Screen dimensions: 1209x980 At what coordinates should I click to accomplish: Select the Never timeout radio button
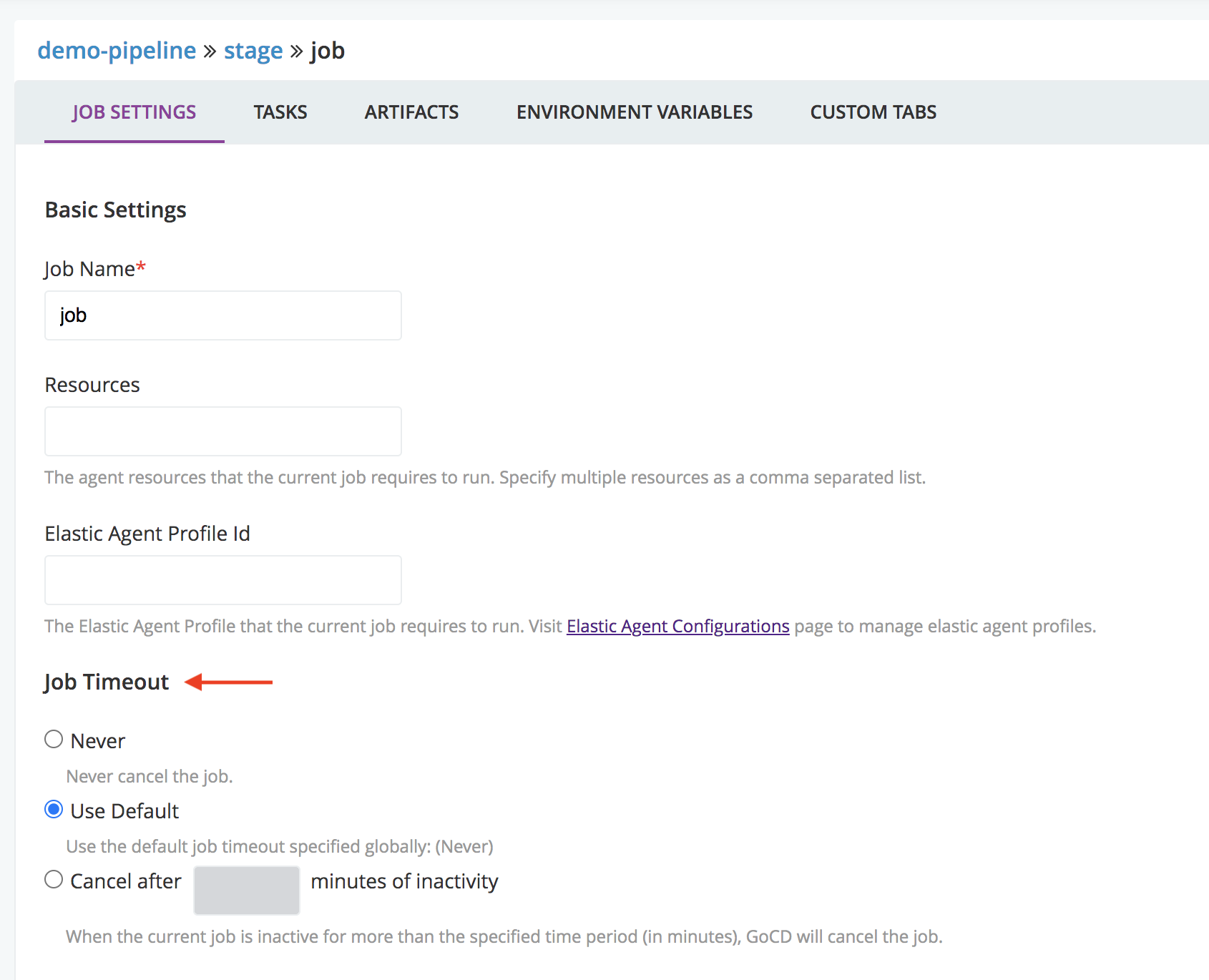click(x=54, y=739)
